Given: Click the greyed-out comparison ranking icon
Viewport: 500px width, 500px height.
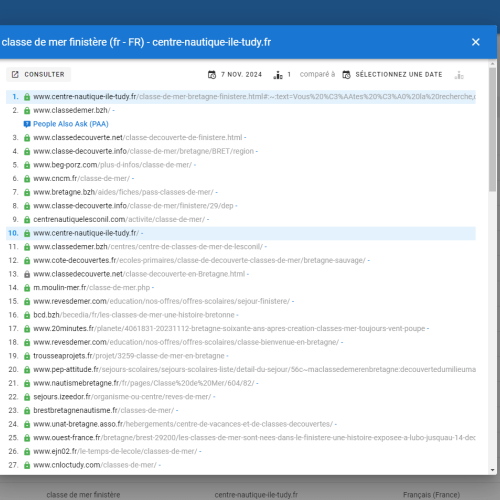Looking at the screenshot, I should [459, 75].
